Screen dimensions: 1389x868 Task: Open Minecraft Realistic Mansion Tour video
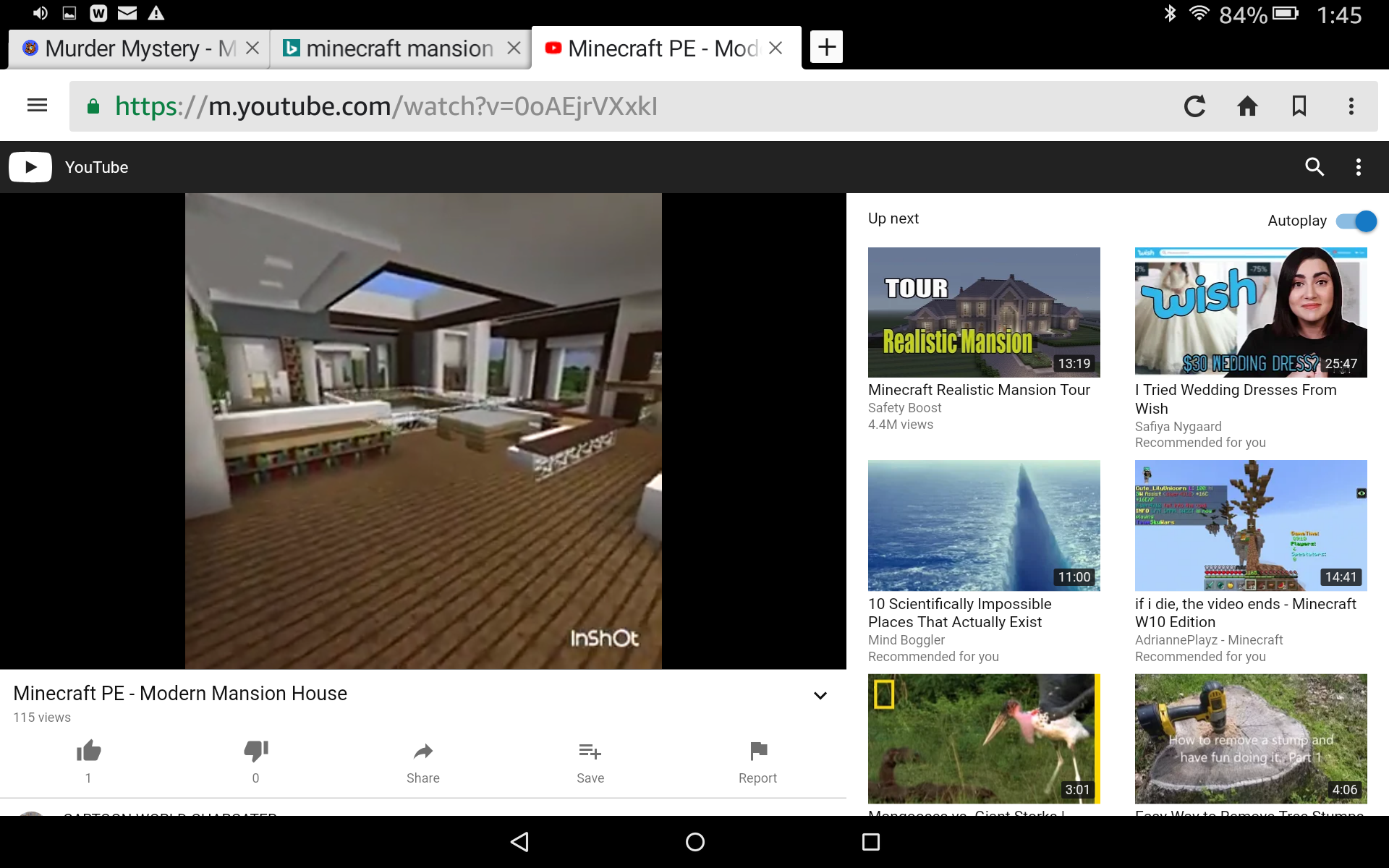[x=984, y=312]
